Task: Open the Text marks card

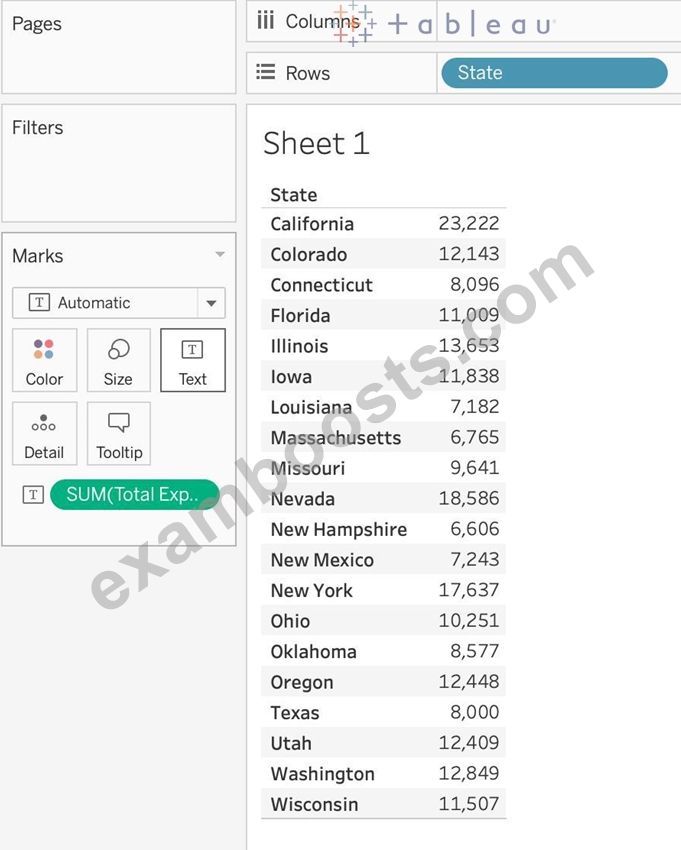Action: click(x=192, y=360)
